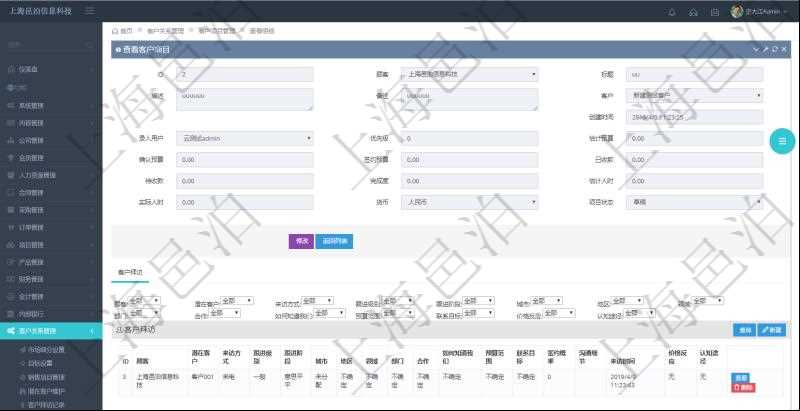This screenshot has width=800, height=411.
Task: Click the 优先级 input field
Action: pyautogui.click(x=469, y=138)
